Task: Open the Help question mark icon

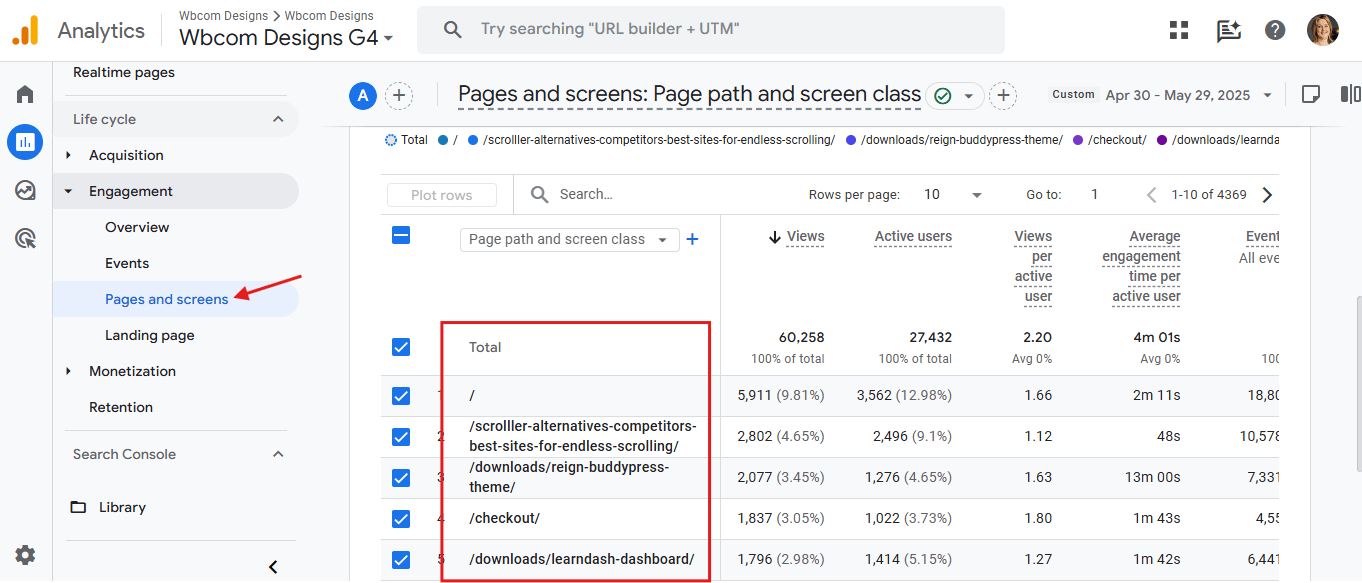Action: [1274, 29]
